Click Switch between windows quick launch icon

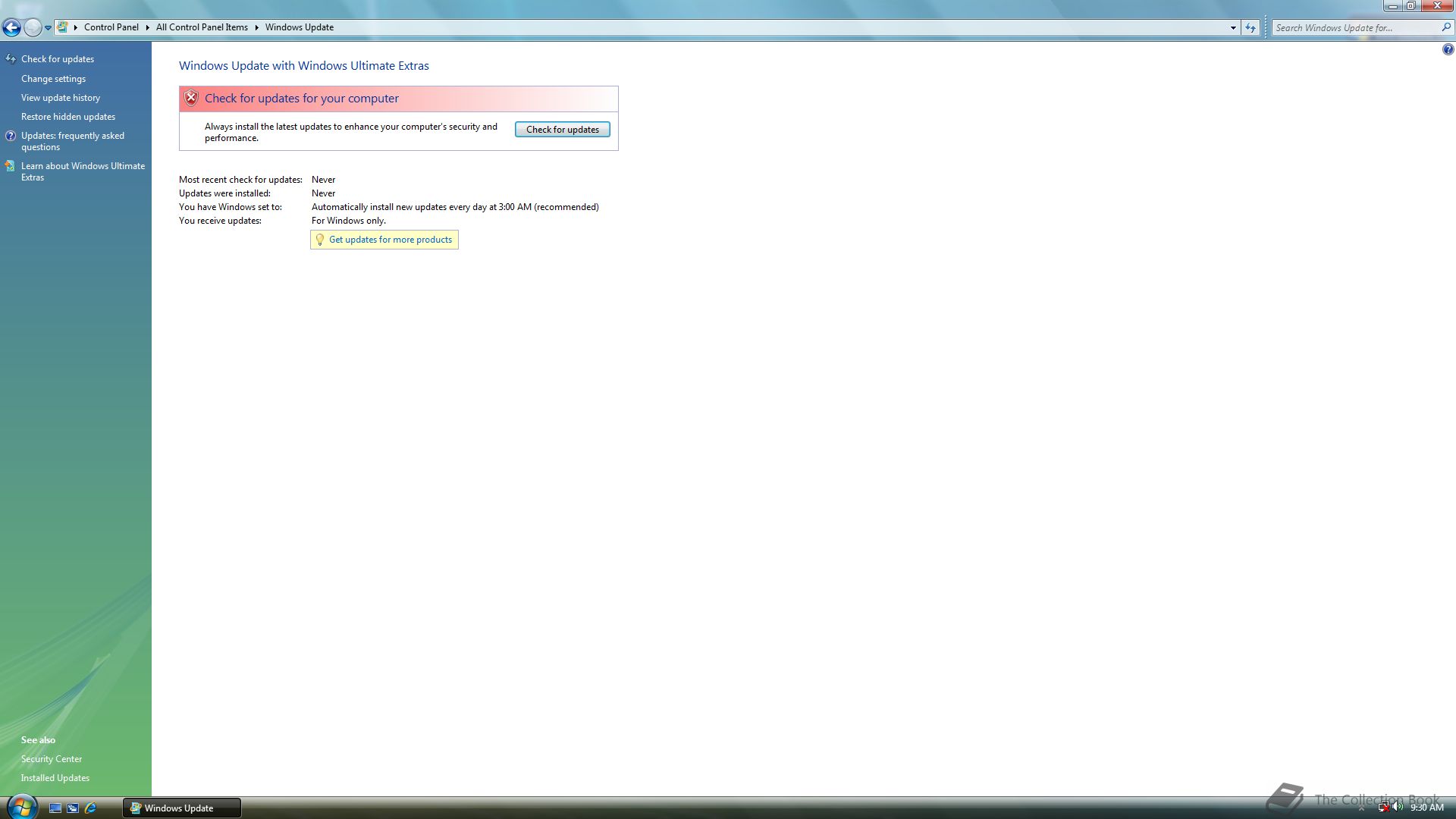coord(73,808)
